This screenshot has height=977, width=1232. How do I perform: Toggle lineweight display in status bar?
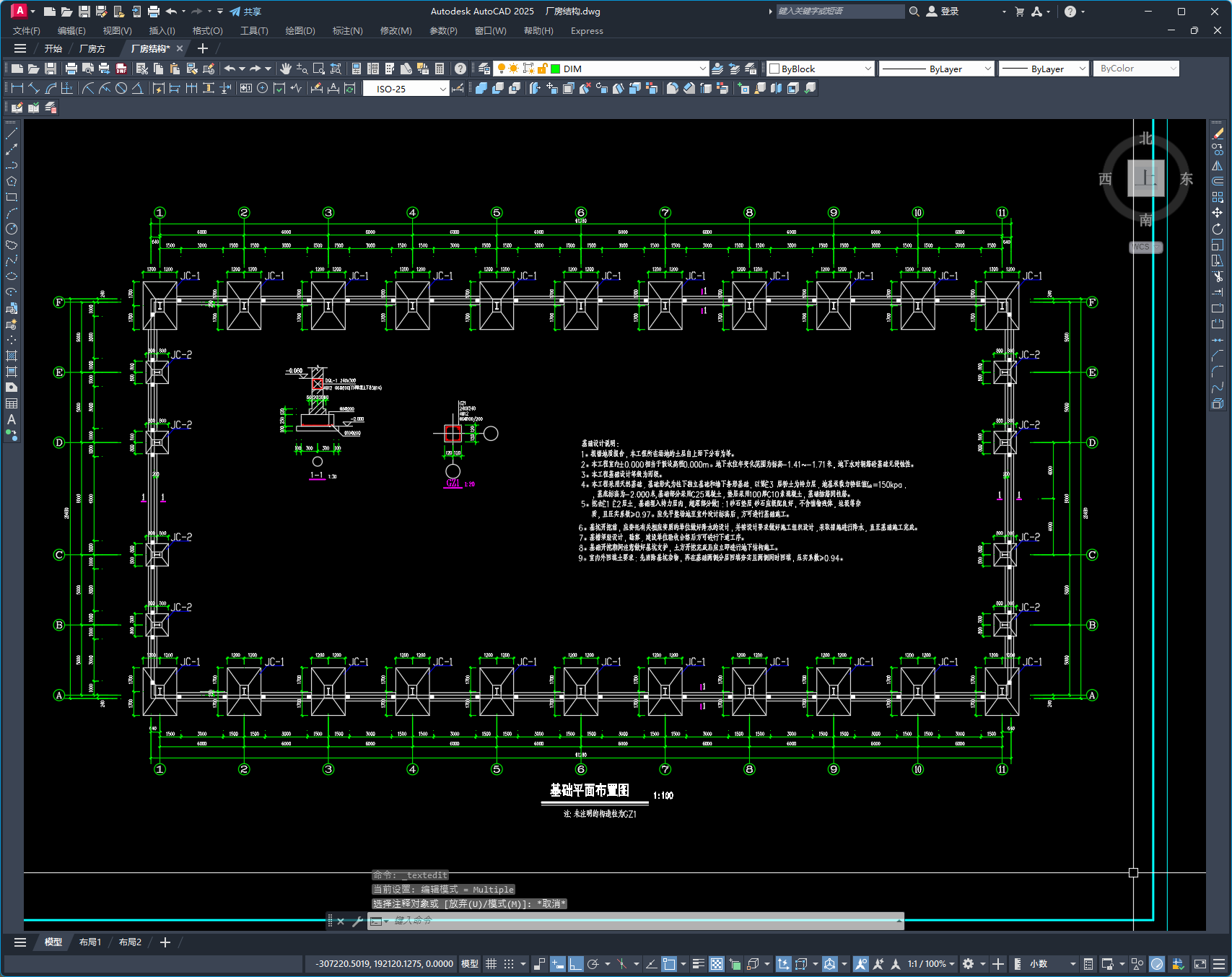point(699,964)
